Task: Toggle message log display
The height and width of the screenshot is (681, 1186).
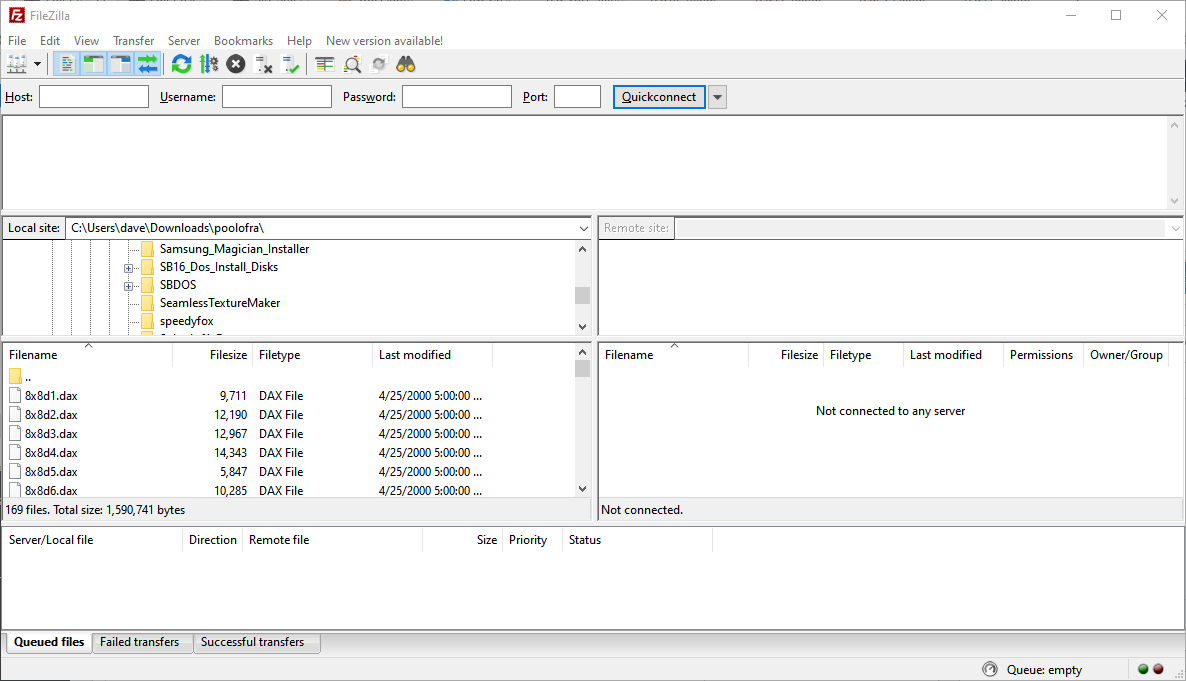Action: coord(67,64)
